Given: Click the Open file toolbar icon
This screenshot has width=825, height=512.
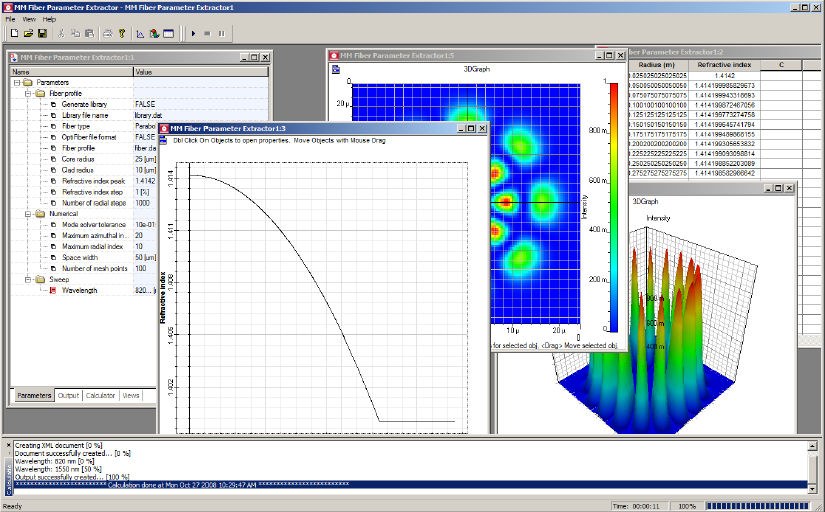Looking at the screenshot, I should tap(28, 33).
